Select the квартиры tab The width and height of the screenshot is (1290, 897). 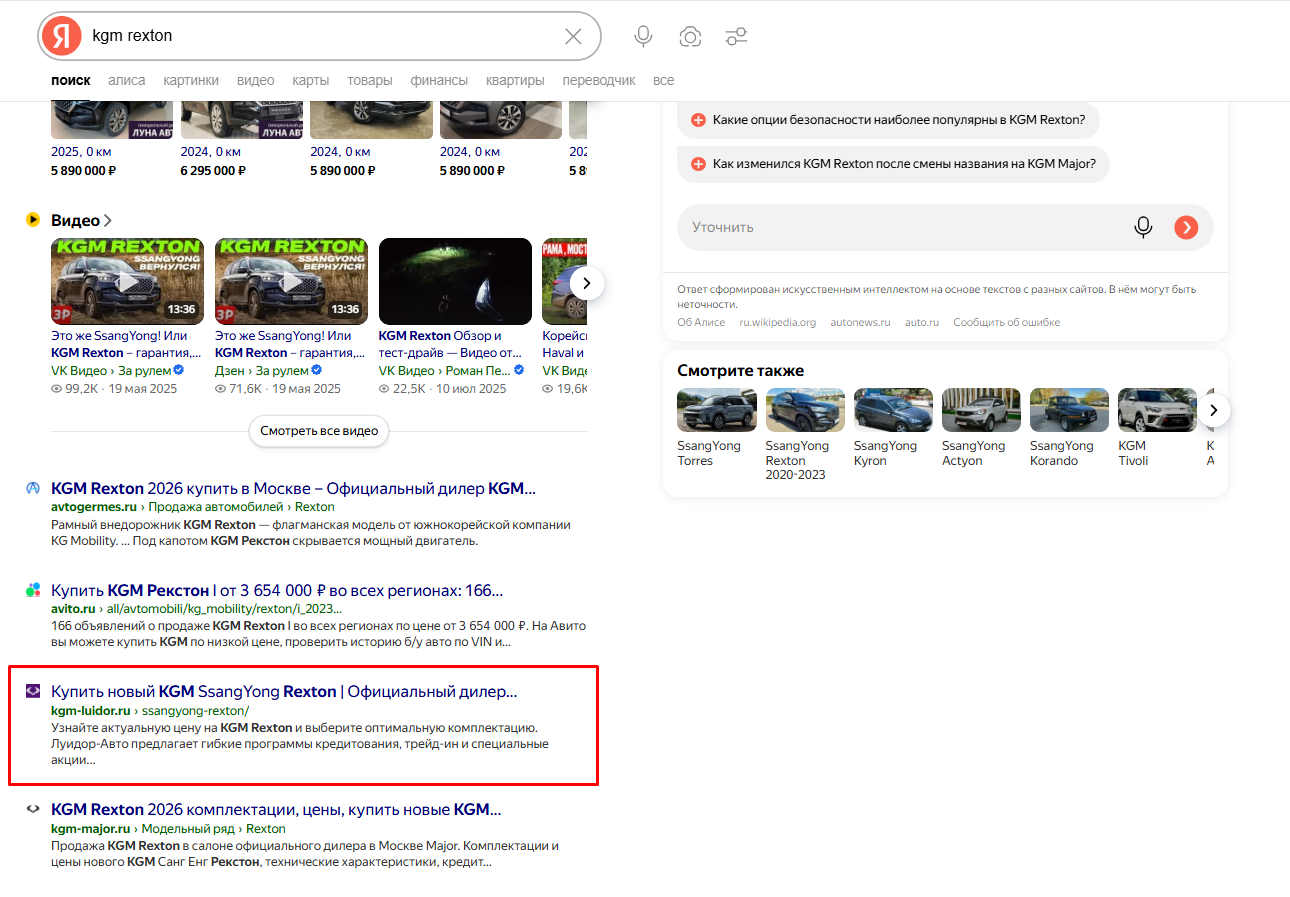click(515, 80)
